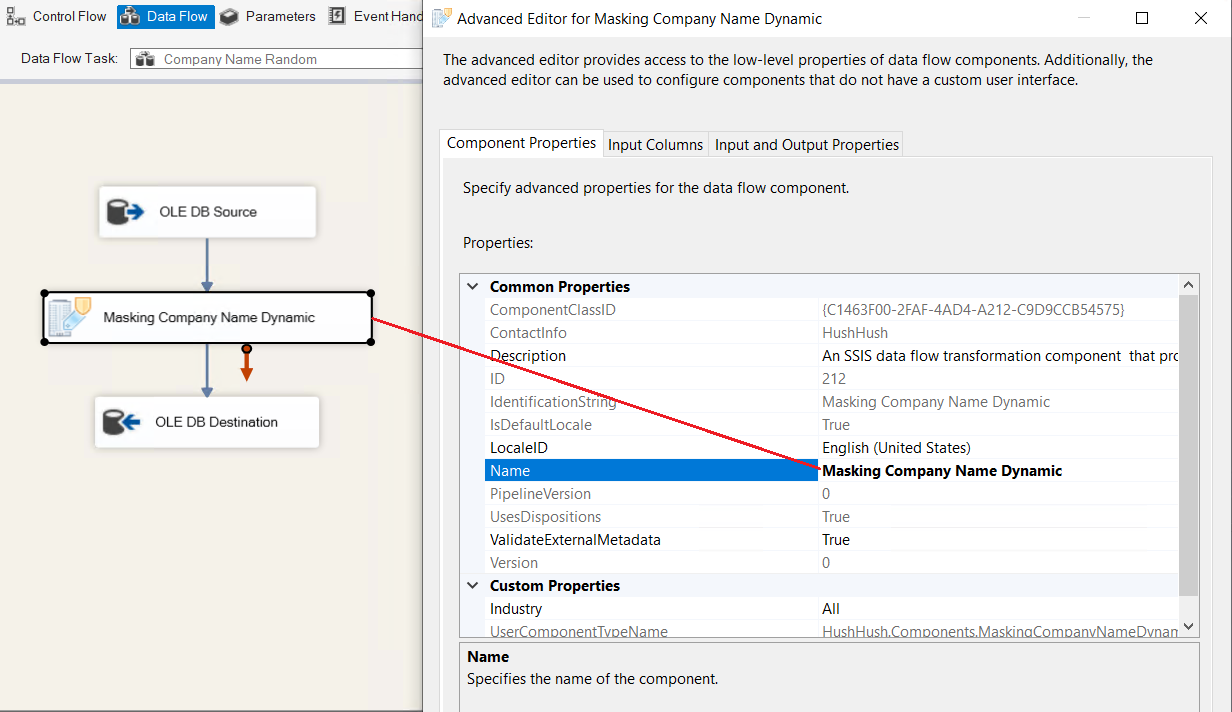
Task: Click the Masking Company Name Dynamic component icon
Action: coord(70,317)
